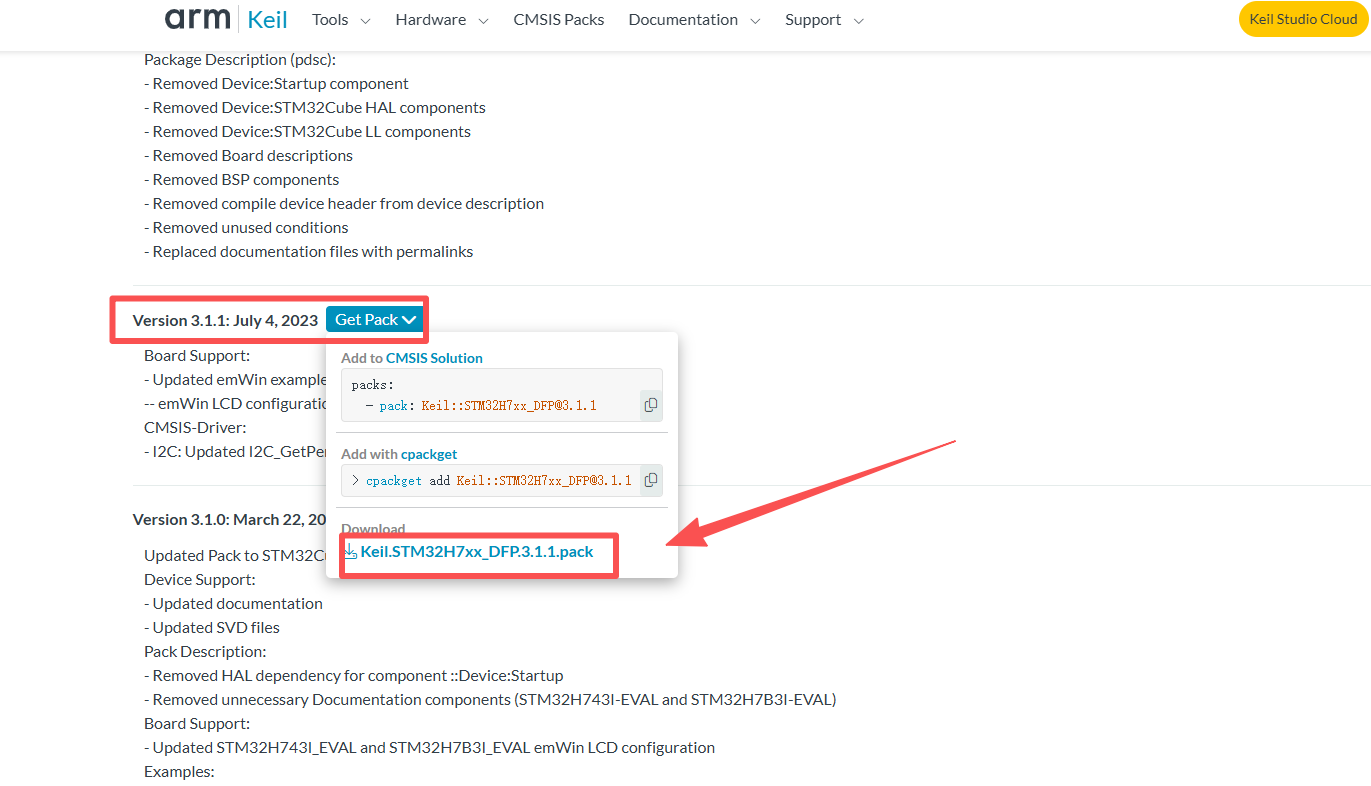
Task: Click the download icon beside the pack file
Action: [350, 551]
